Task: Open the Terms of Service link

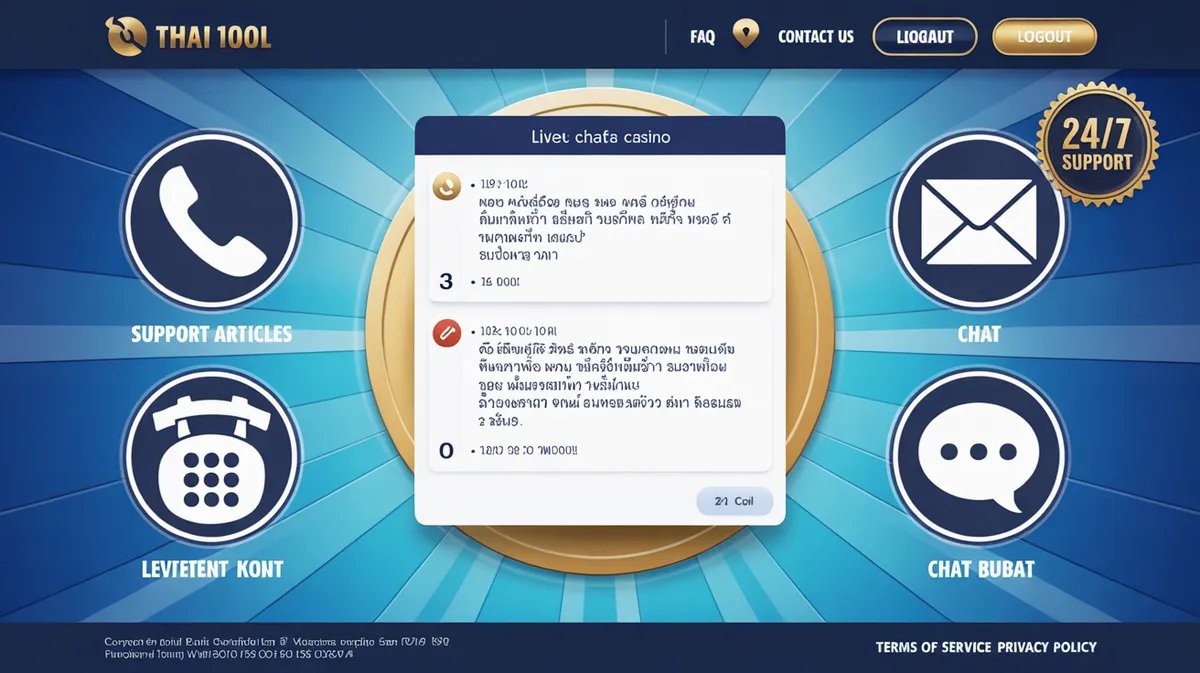Action: pos(933,647)
